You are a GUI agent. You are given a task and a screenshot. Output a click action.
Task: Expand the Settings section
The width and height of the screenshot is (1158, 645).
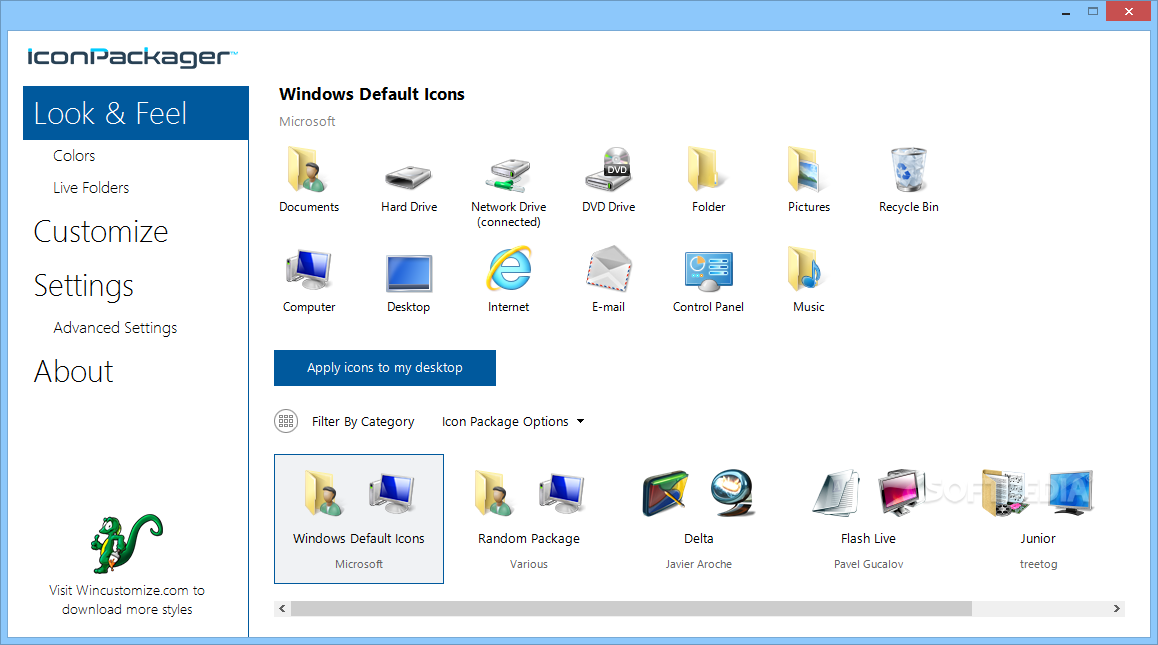click(83, 285)
